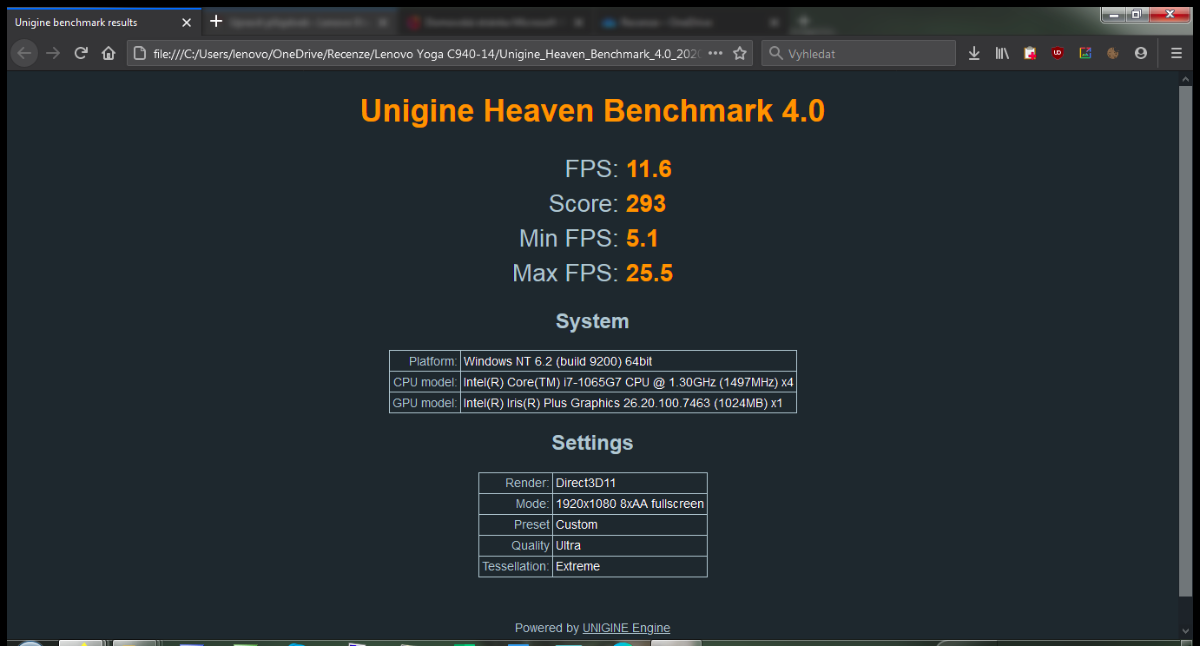Follow the UNIGINE Engine link
Image resolution: width=1200 pixels, height=646 pixels.
coord(626,628)
